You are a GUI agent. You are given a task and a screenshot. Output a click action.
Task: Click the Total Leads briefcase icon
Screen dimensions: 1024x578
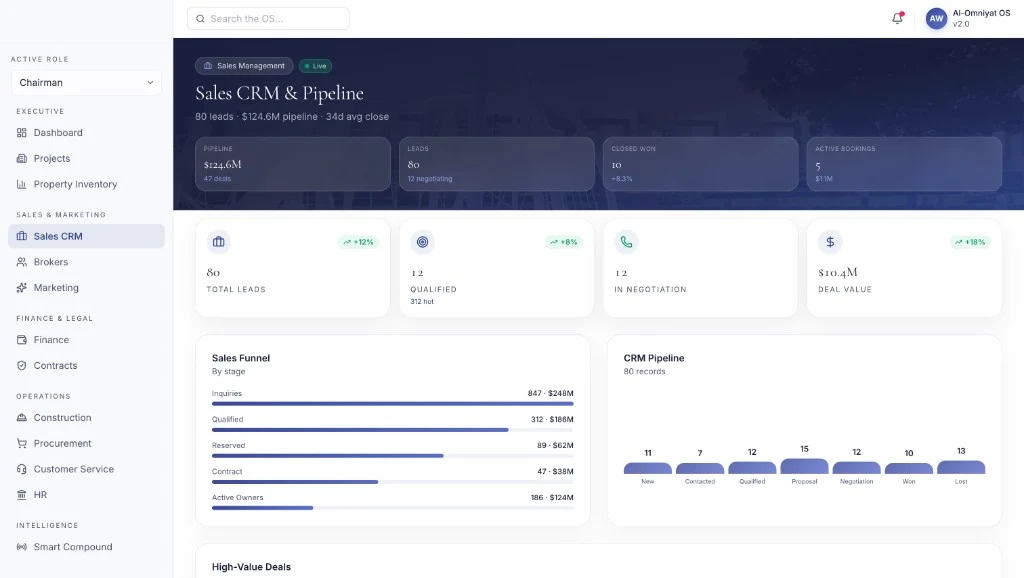219,242
